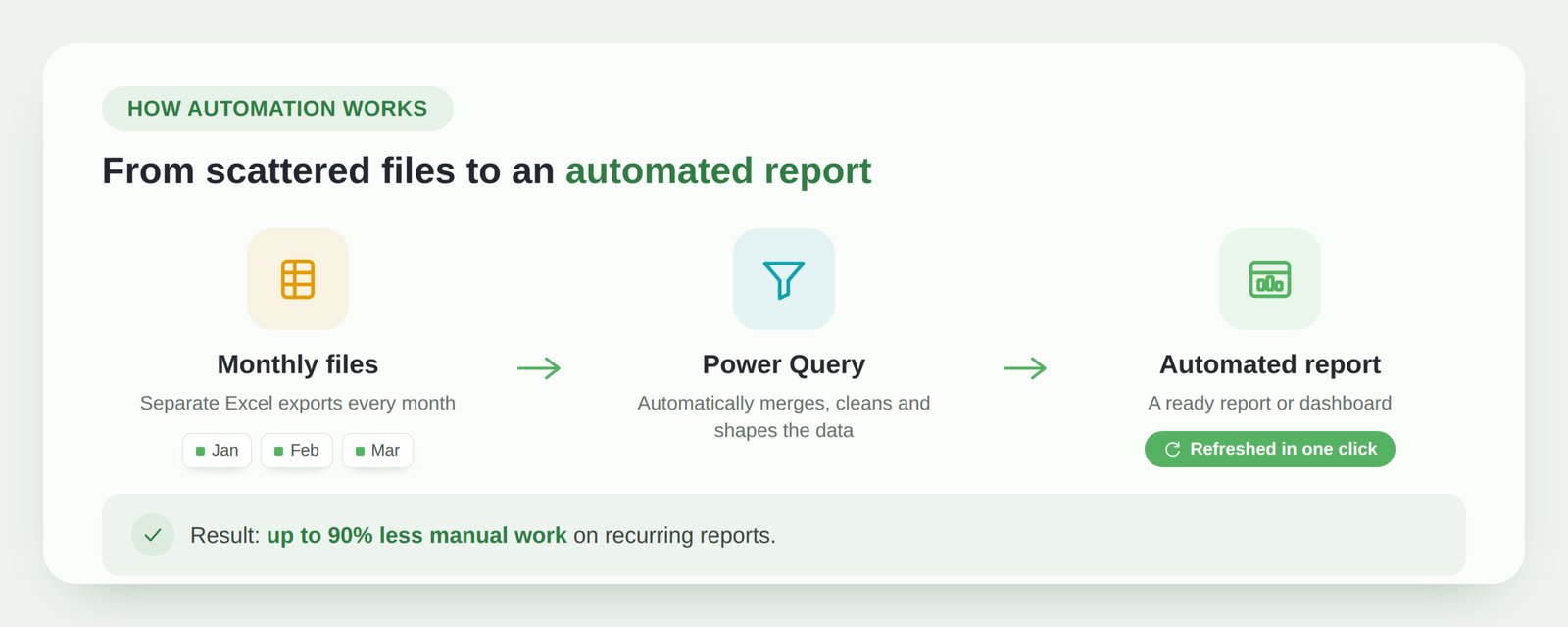Click the Refreshed in one click button
1568x627 pixels.
coord(1270,449)
